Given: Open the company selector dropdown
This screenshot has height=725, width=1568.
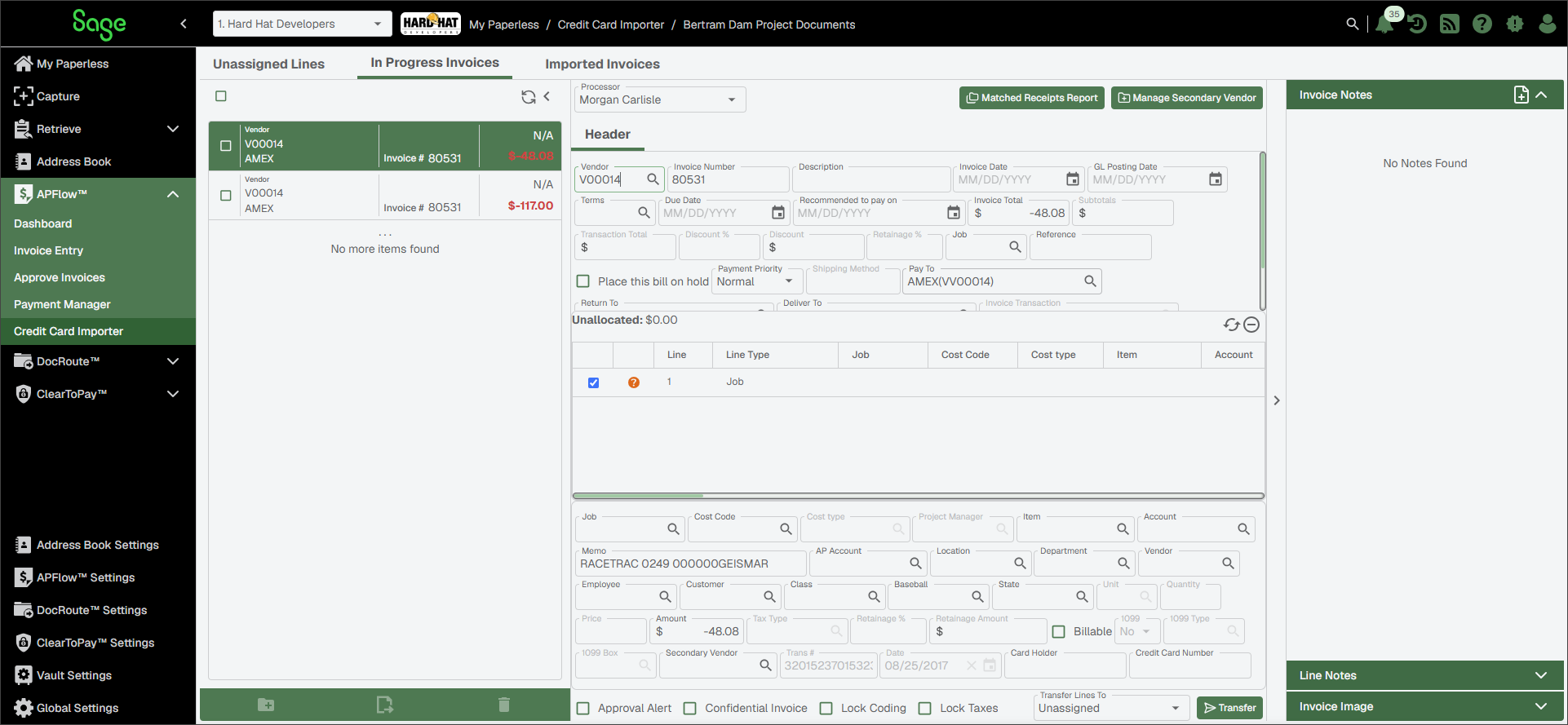Looking at the screenshot, I should coord(302,24).
